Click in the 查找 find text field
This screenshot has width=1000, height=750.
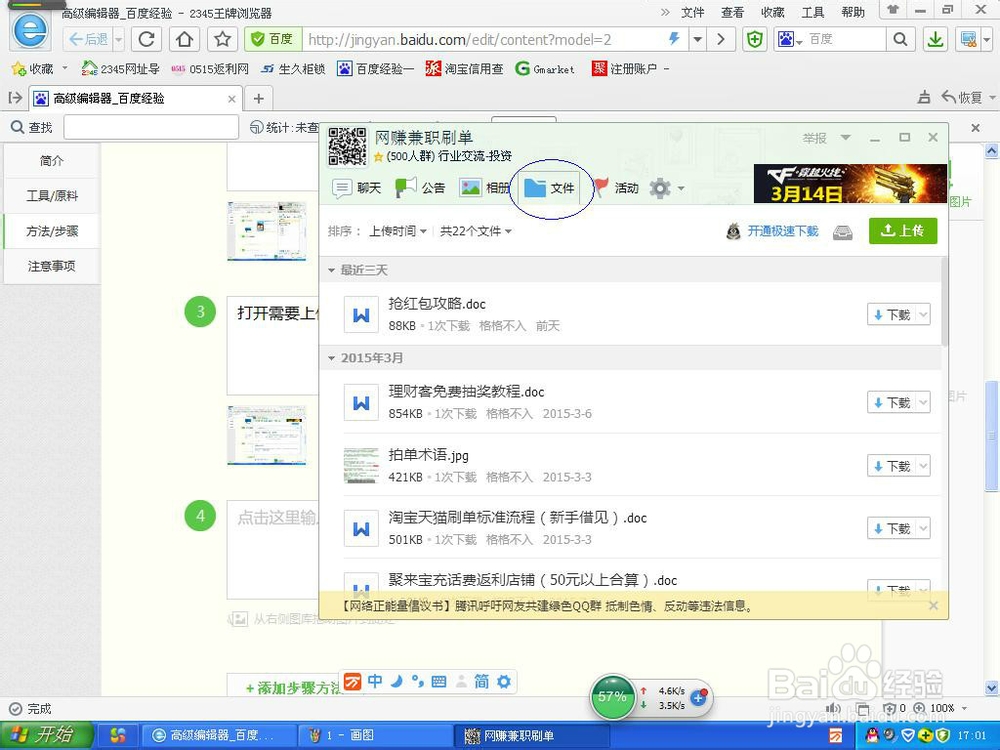coord(151,128)
